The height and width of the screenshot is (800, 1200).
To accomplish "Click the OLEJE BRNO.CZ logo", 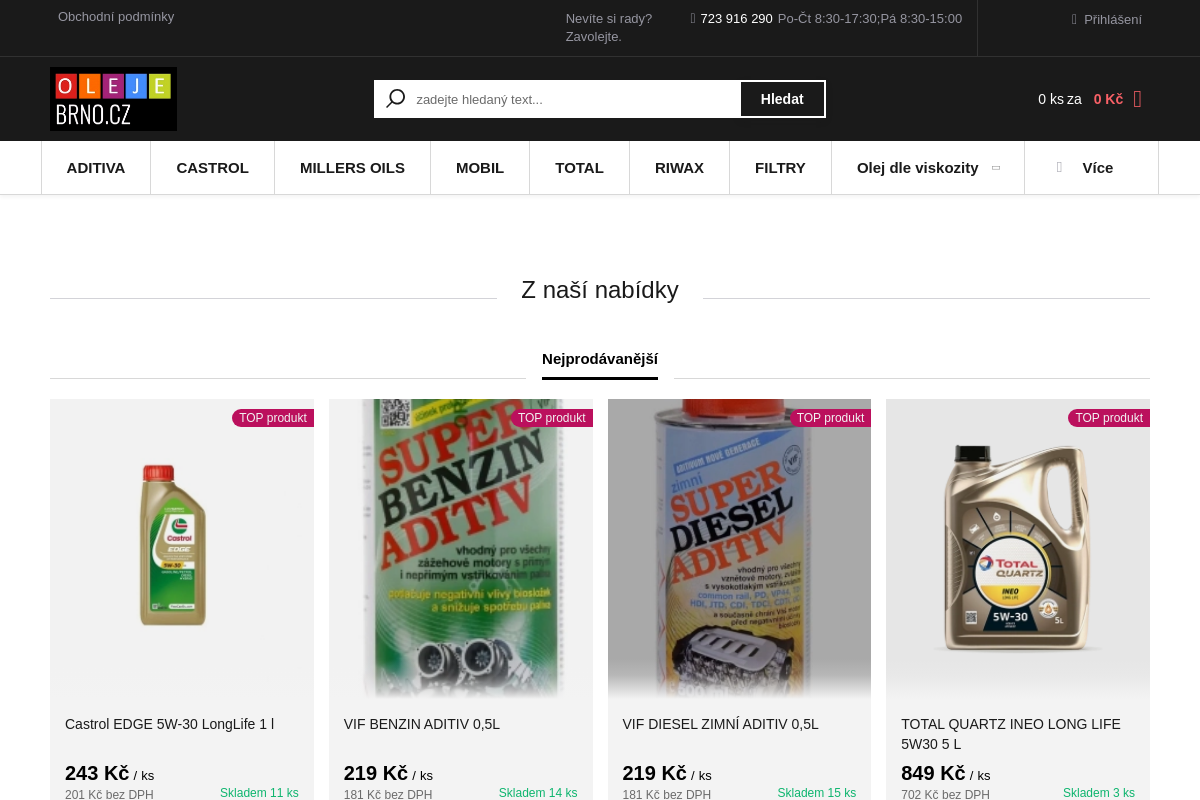I will click(113, 99).
